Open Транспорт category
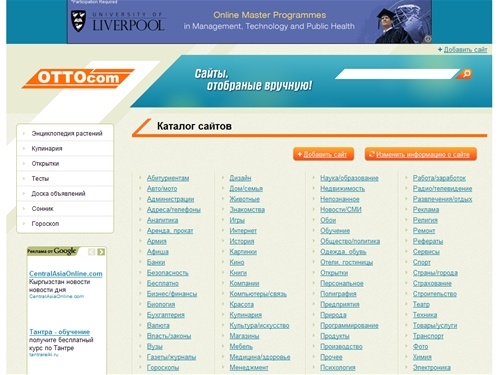500x375 pixels. click(x=428, y=336)
